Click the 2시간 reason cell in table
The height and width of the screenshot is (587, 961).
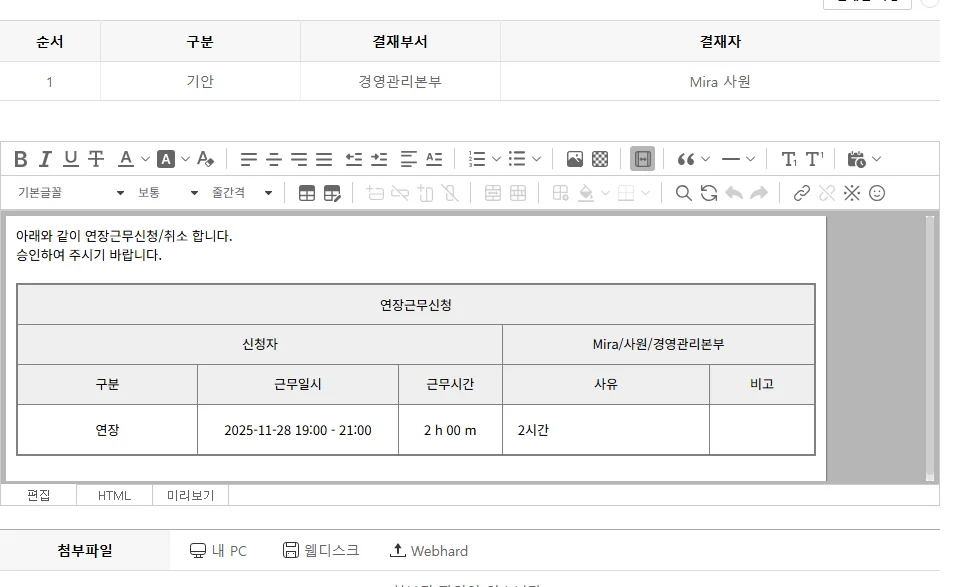point(605,430)
